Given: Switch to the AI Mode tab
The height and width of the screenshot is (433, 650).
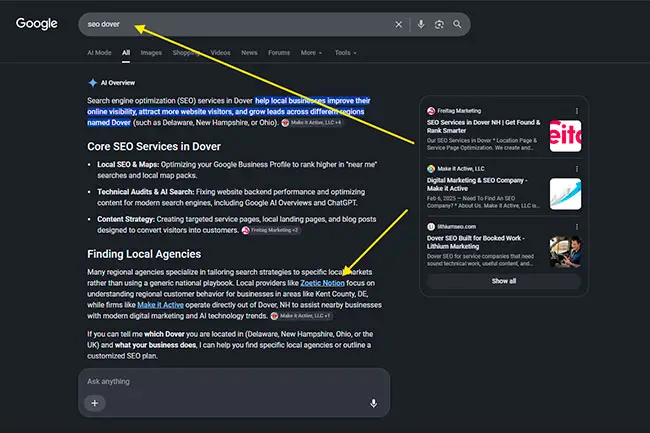Looking at the screenshot, I should click(x=99, y=53).
